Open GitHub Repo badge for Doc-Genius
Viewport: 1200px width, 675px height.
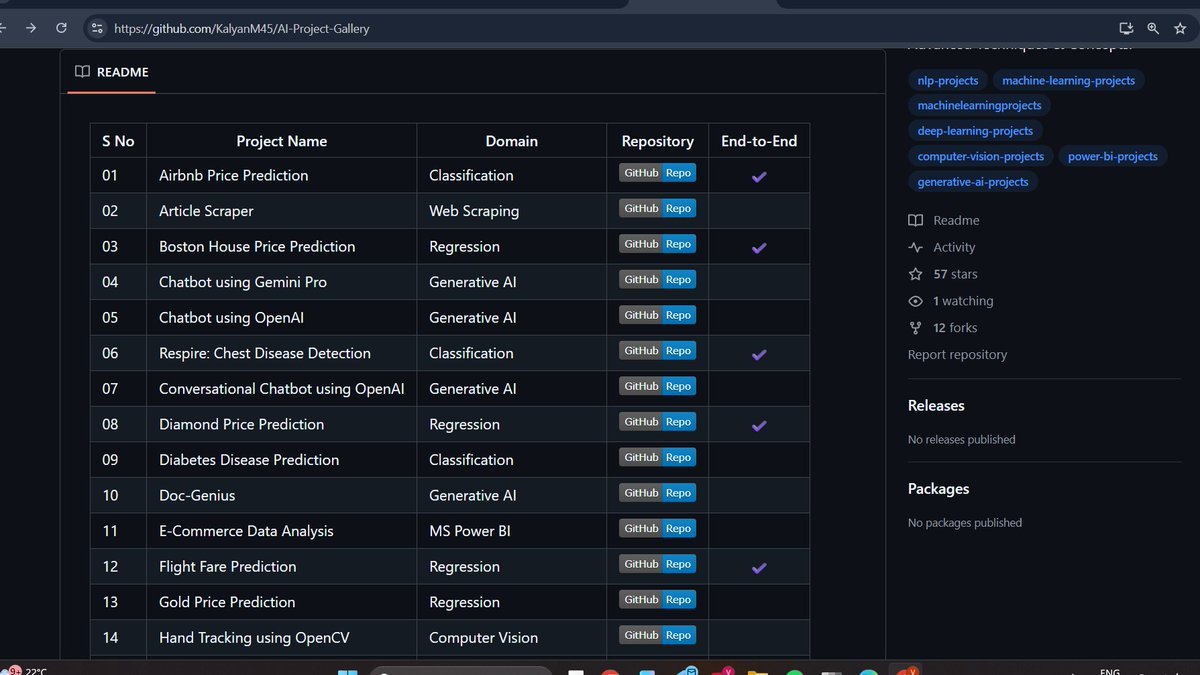(657, 493)
